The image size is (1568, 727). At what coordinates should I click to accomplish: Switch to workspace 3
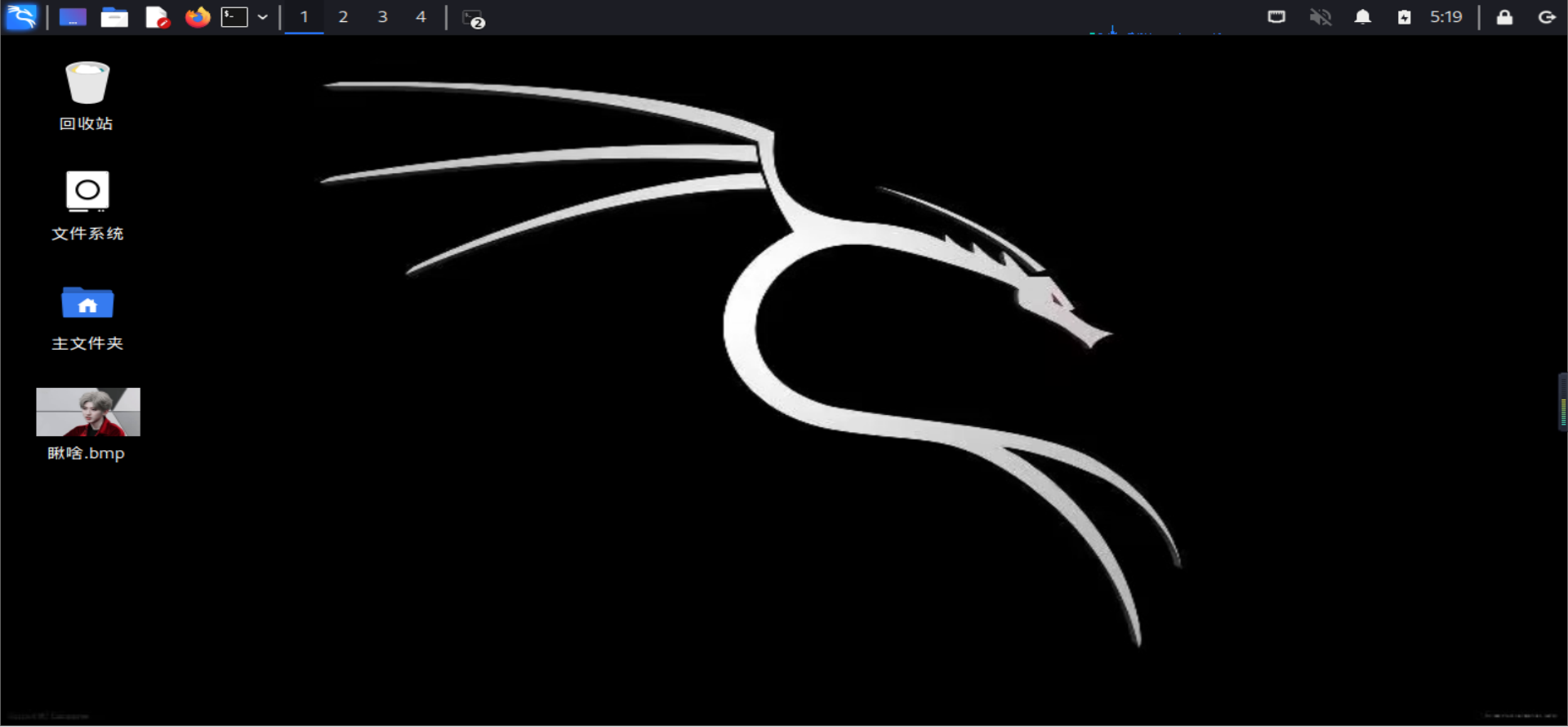pos(382,17)
